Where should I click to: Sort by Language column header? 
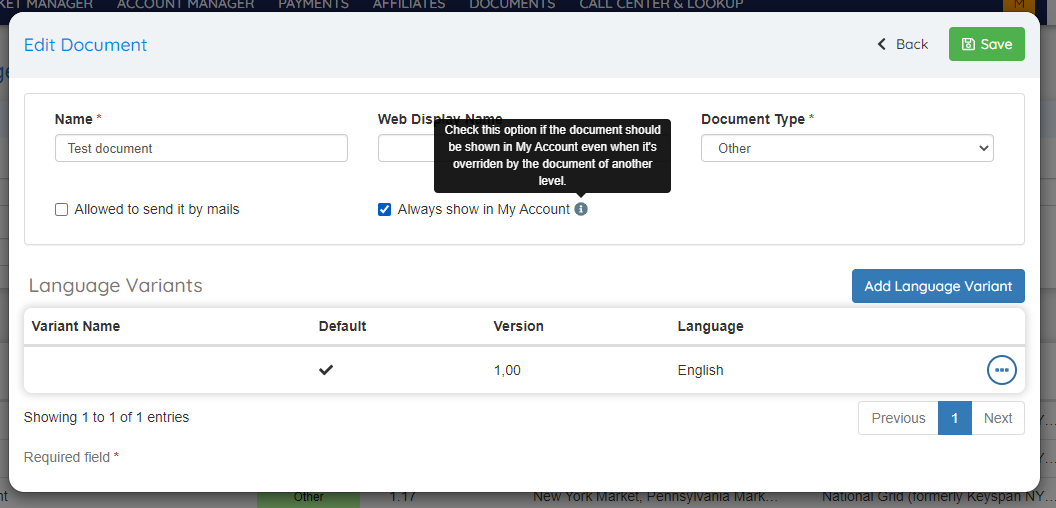(711, 327)
